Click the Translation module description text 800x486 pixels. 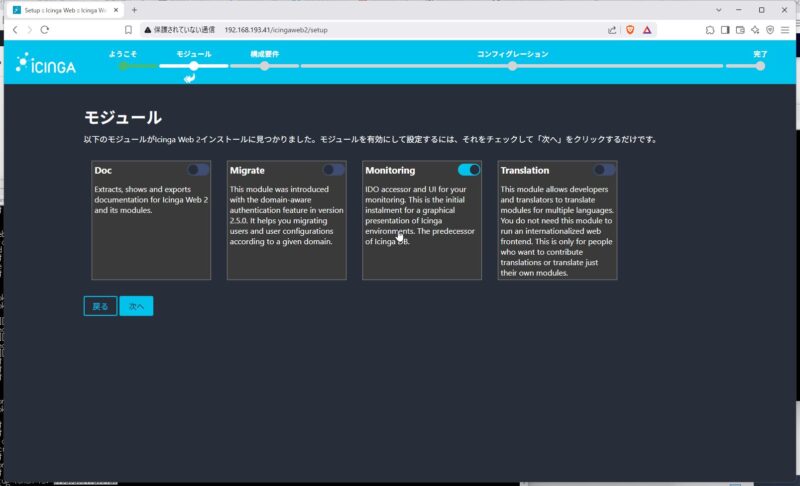pos(557,231)
